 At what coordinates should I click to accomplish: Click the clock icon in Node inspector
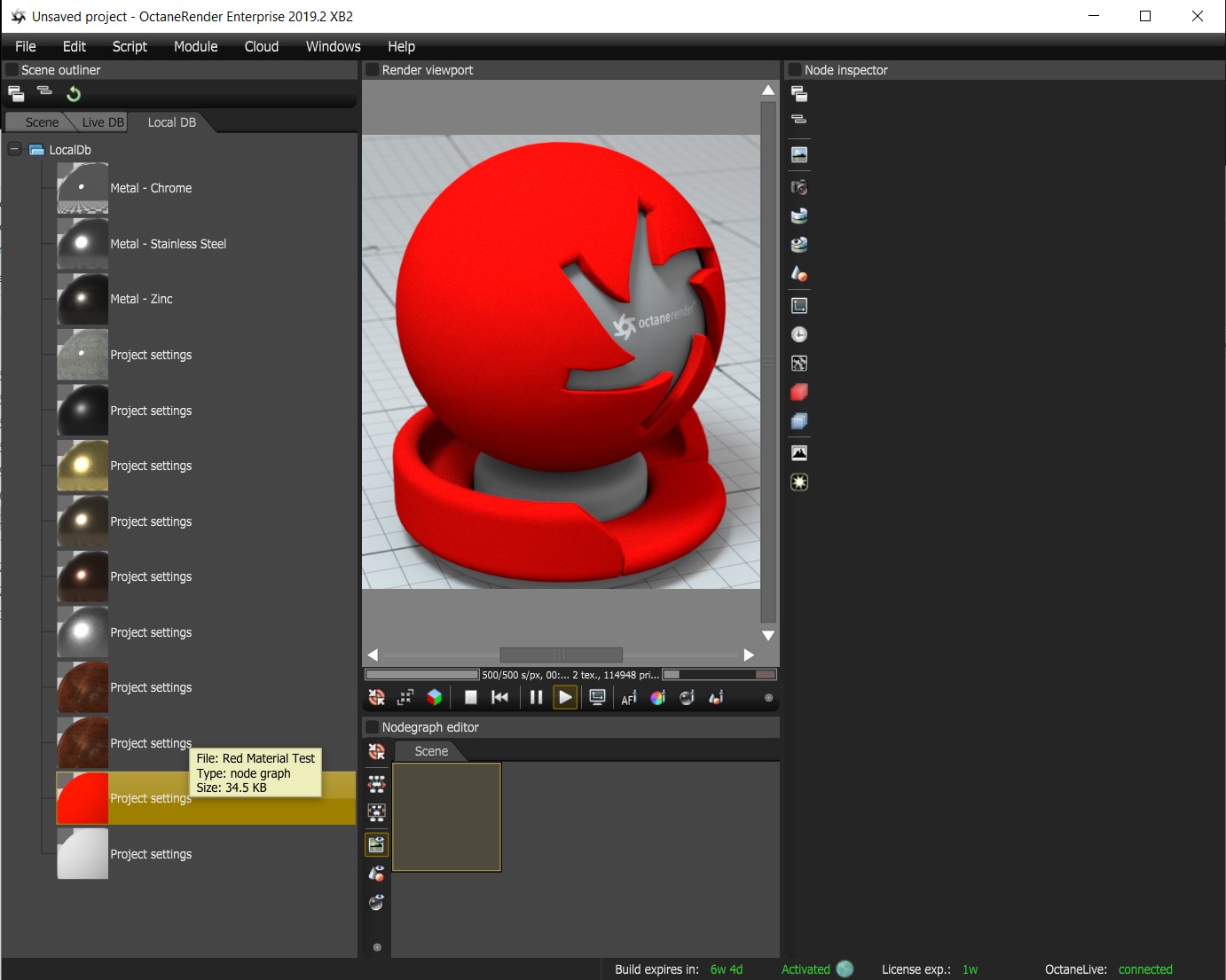coord(799,334)
